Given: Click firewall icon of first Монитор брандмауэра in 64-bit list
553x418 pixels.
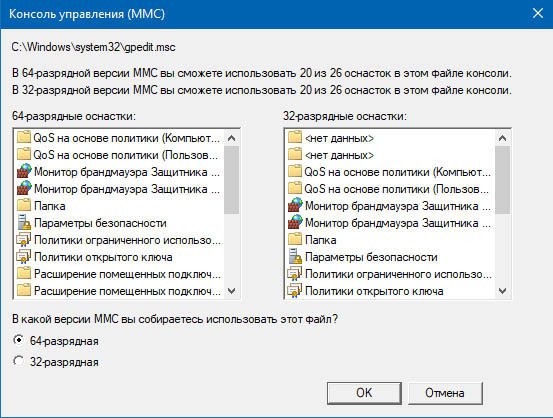Looking at the screenshot, I should coord(24,171).
